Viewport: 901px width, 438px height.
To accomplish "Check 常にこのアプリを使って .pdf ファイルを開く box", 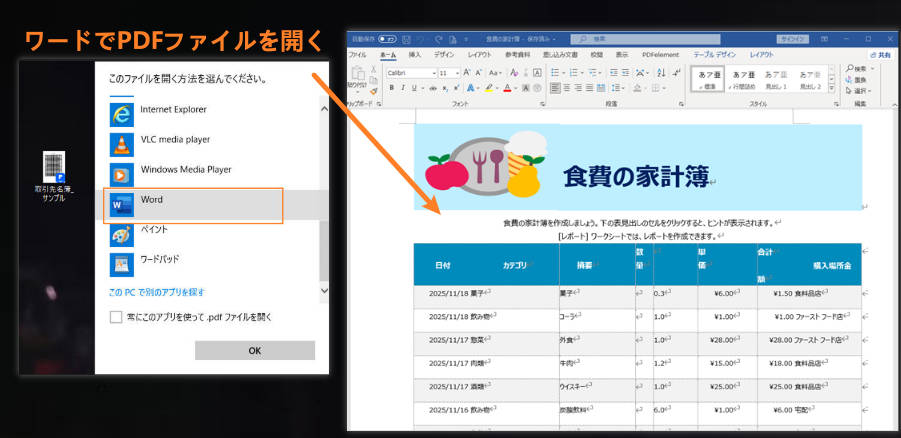I will click(116, 317).
